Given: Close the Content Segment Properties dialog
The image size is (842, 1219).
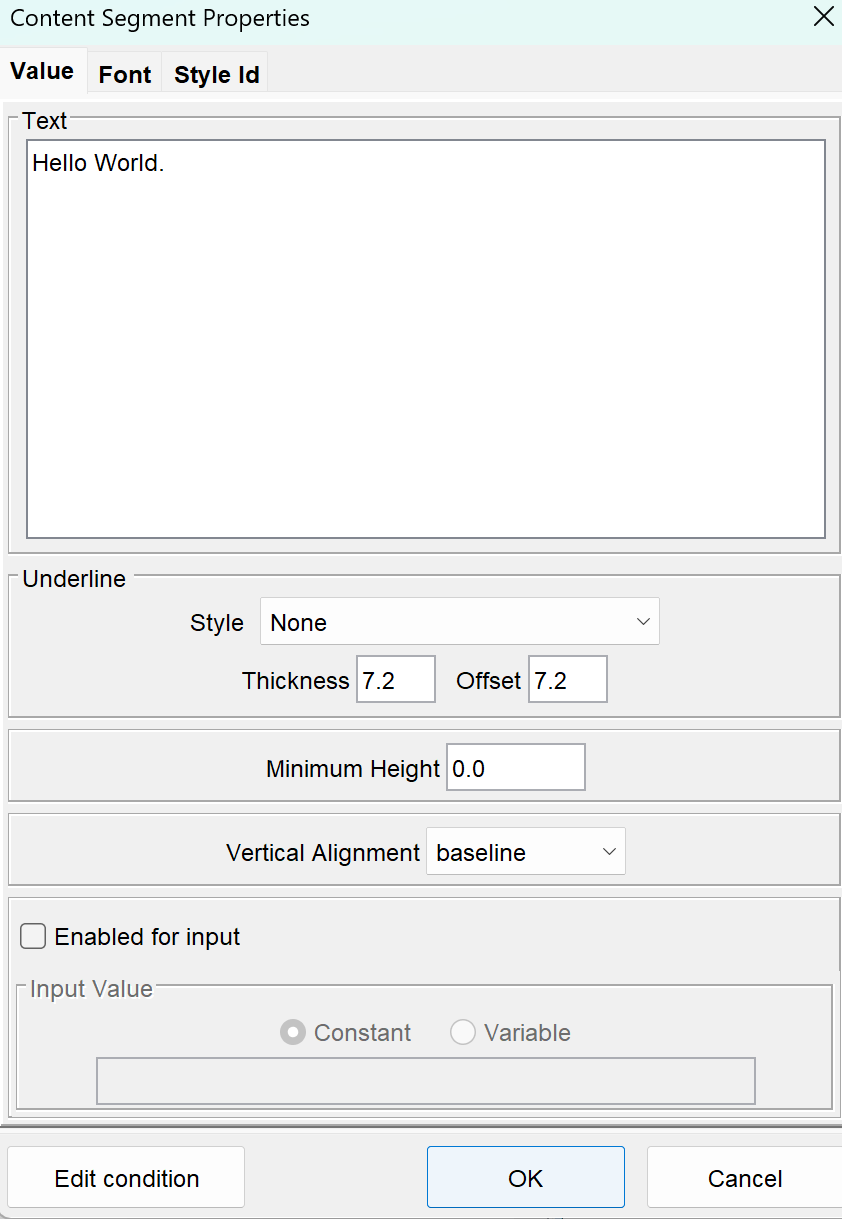Looking at the screenshot, I should point(822,18).
